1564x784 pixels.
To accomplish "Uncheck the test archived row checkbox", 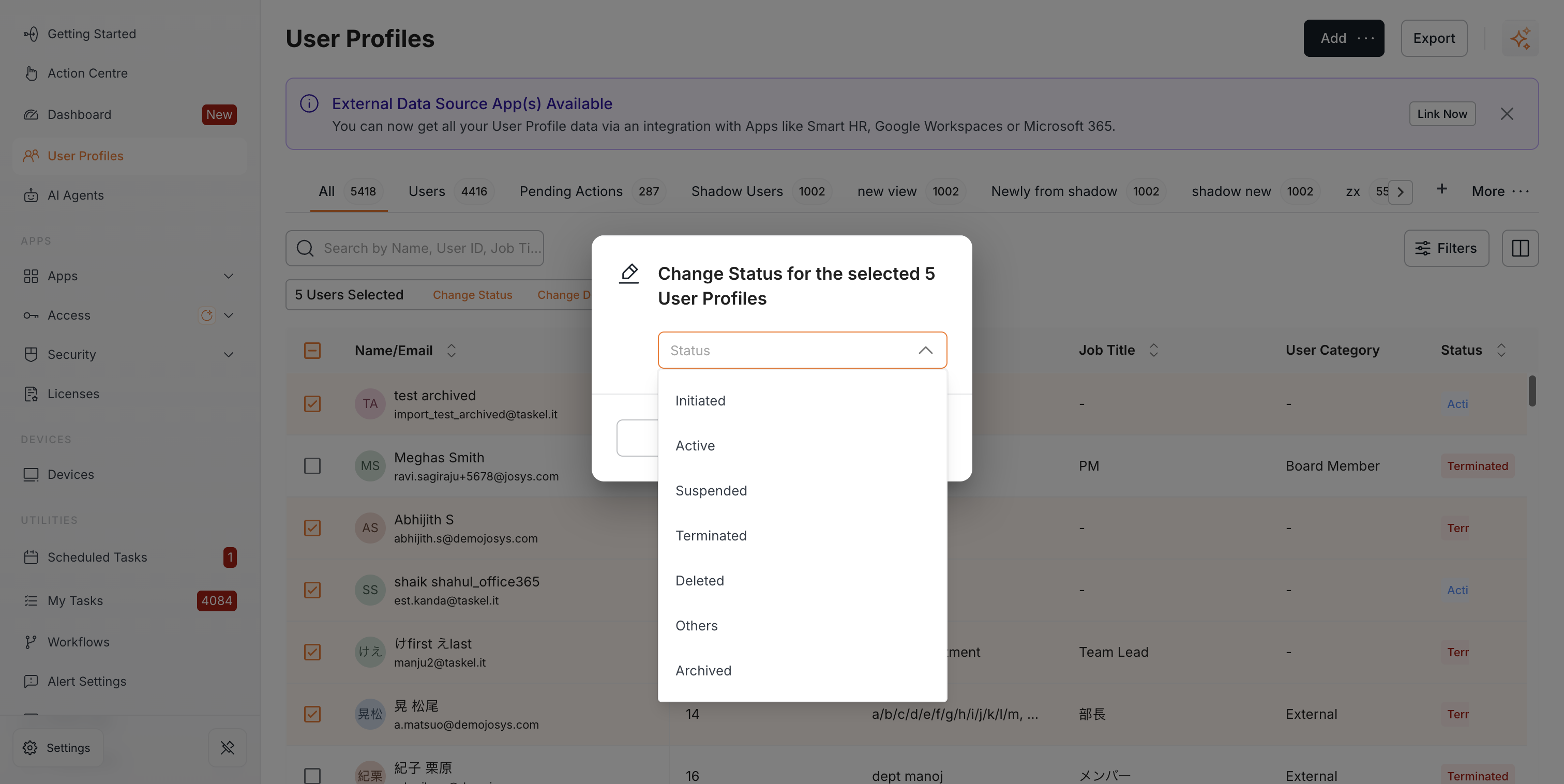I will click(x=312, y=404).
